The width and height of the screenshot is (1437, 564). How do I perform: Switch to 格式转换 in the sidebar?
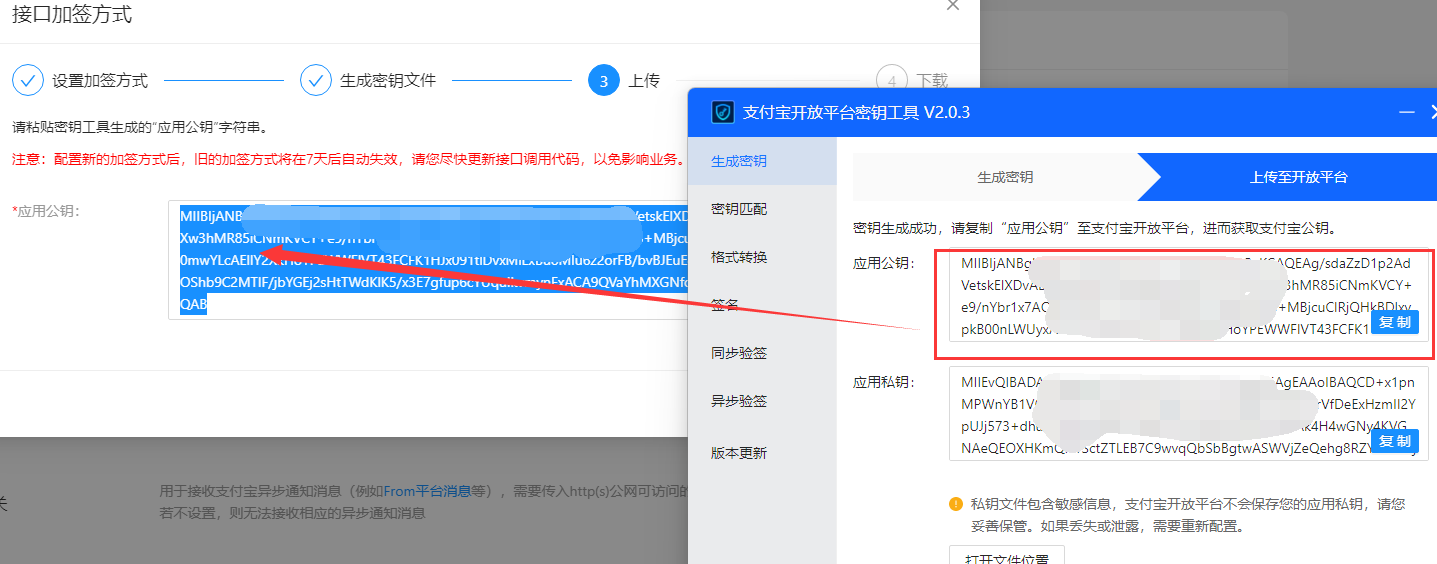point(739,257)
